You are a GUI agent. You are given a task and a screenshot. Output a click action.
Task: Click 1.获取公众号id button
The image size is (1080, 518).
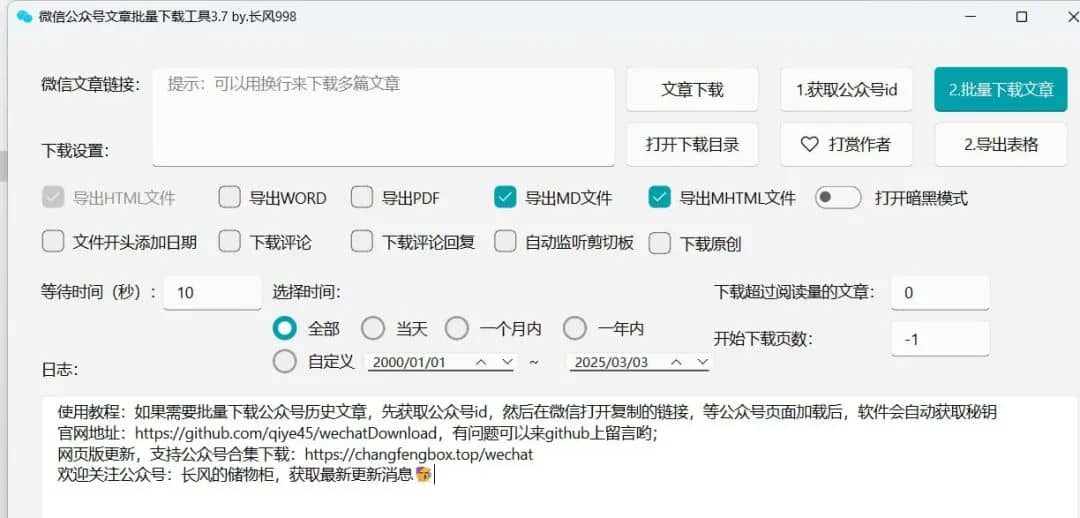(x=847, y=90)
